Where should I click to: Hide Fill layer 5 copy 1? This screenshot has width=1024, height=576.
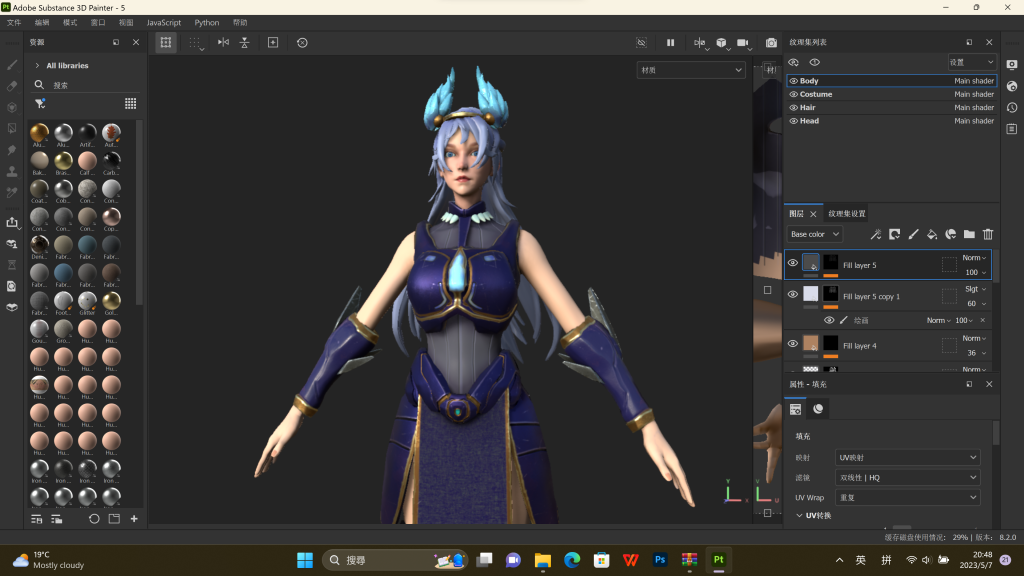[x=793, y=294]
